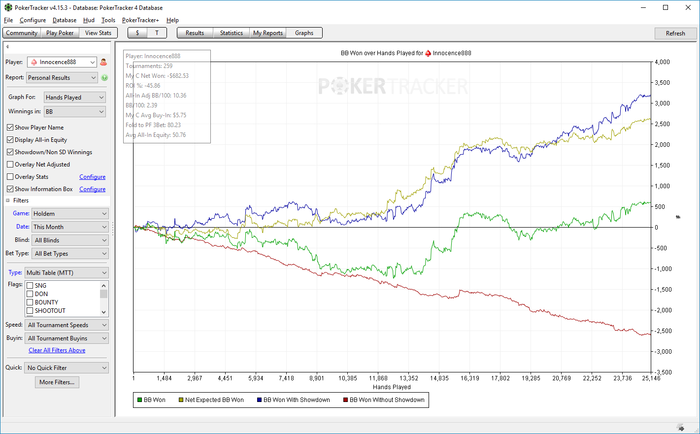Toggle Show Information Box checkbox
Viewport: 700px width, 434px height.
10,189
